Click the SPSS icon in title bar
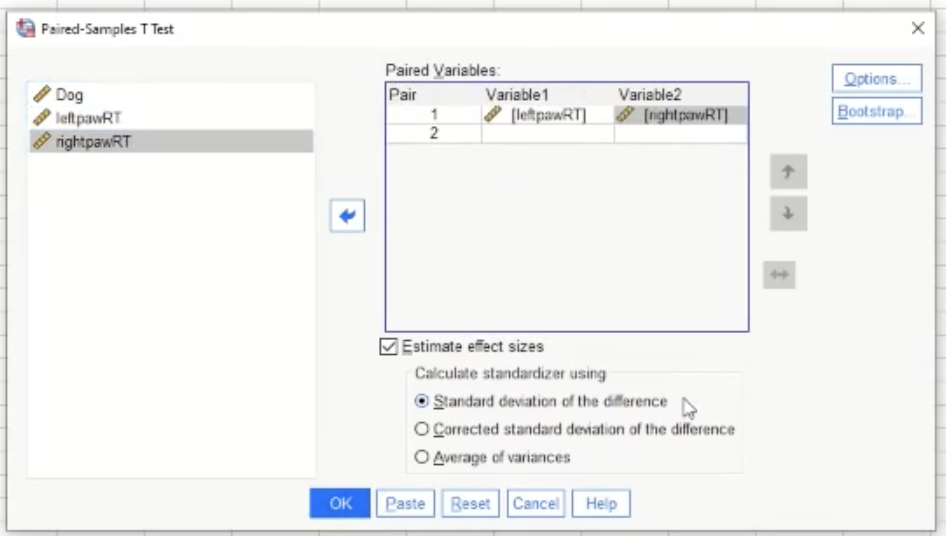The height and width of the screenshot is (536, 946). click(x=26, y=29)
